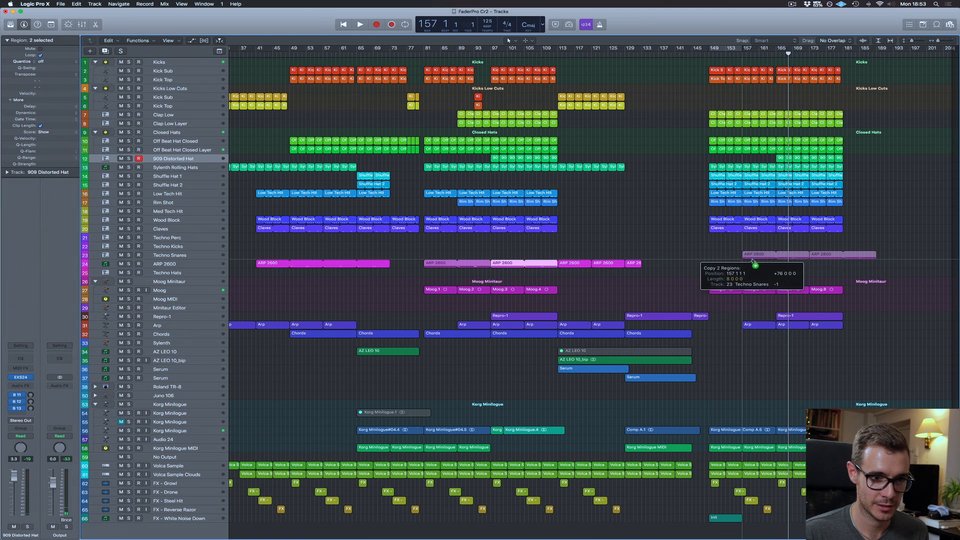Click the Catch playhead button

[219, 40]
